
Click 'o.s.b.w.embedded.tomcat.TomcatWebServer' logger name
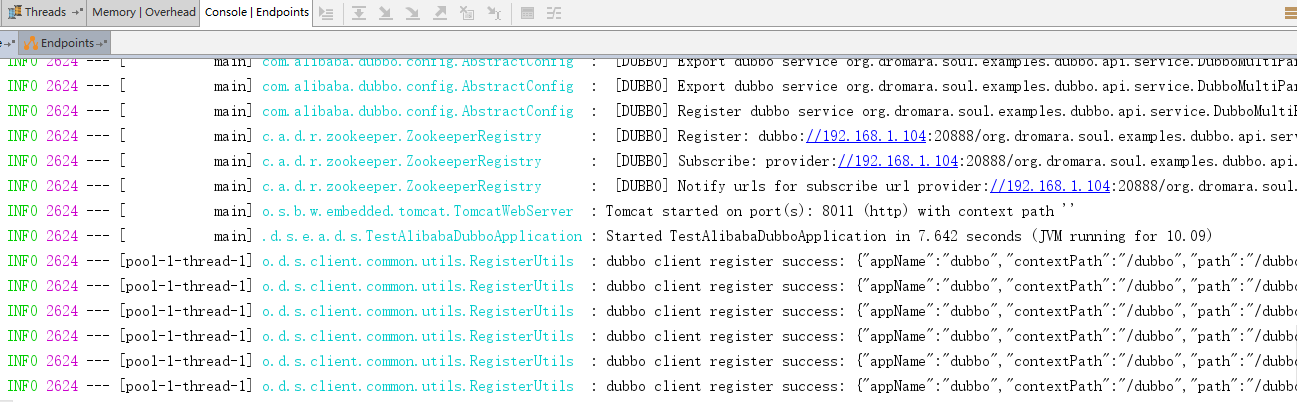tap(418, 211)
